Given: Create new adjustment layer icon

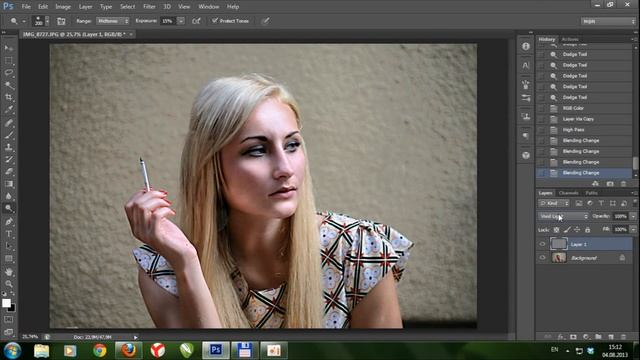Looking at the screenshot, I should [586, 337].
